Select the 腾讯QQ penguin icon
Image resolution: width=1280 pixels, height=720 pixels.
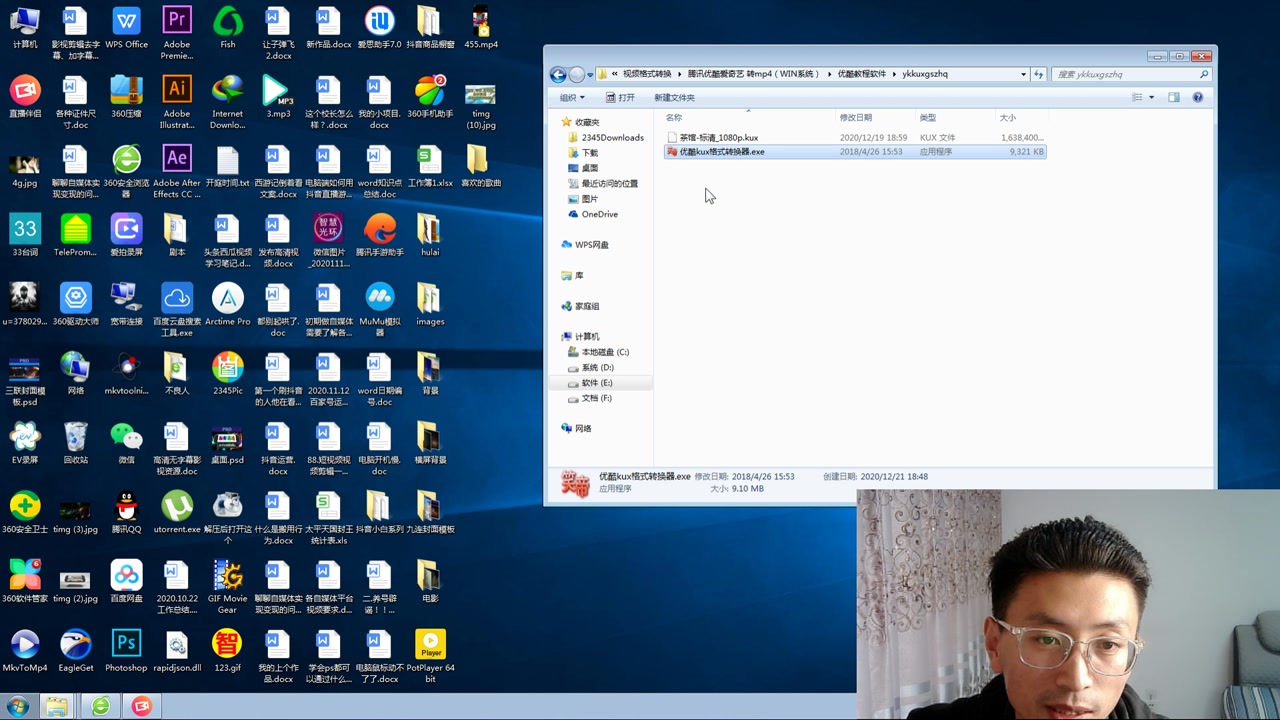[x=126, y=511]
